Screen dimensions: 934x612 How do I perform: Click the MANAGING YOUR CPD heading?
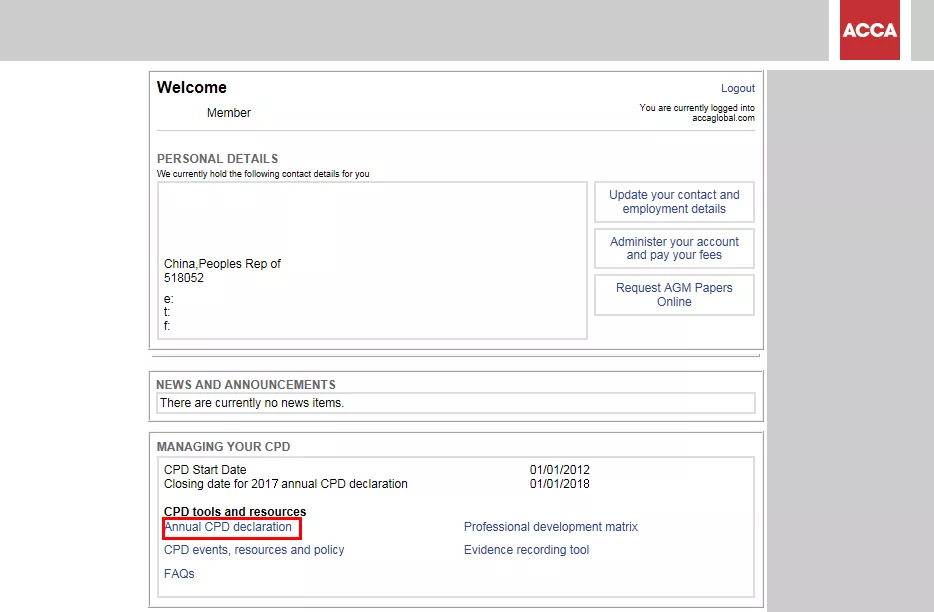click(x=223, y=447)
